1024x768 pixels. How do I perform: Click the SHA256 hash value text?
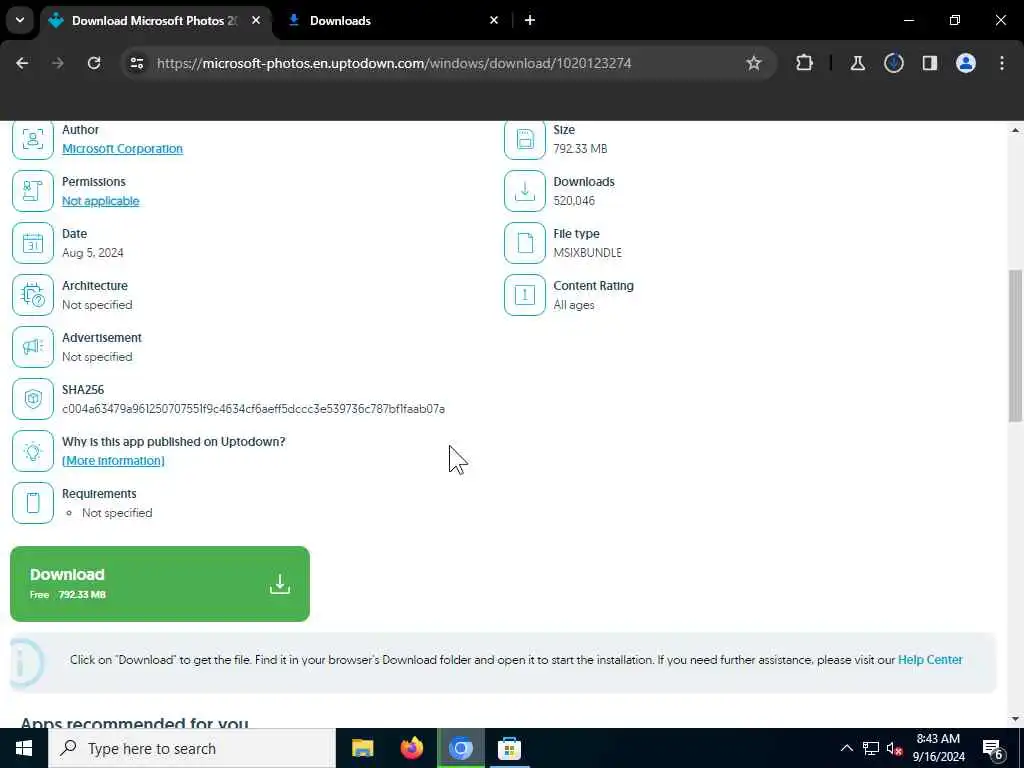[253, 409]
